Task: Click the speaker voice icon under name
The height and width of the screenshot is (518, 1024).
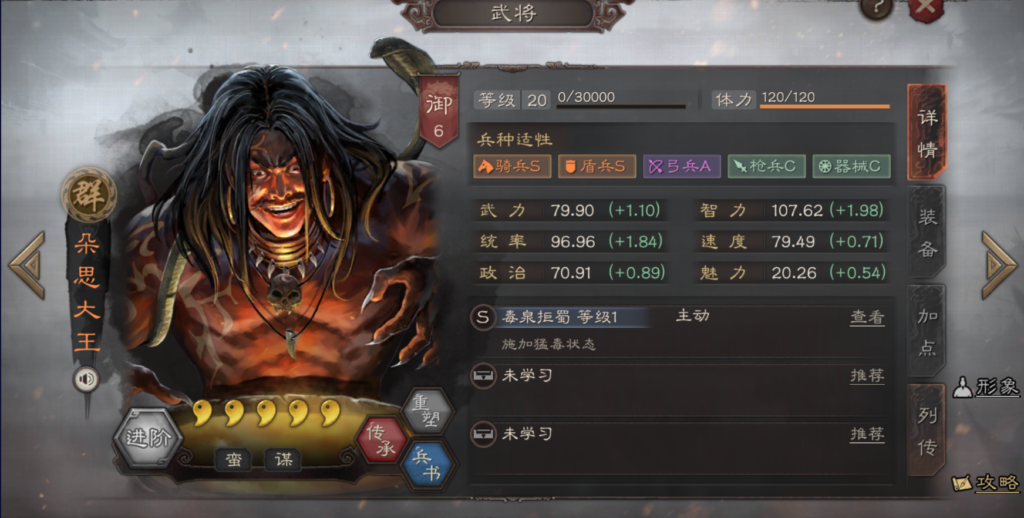Action: pos(86,379)
